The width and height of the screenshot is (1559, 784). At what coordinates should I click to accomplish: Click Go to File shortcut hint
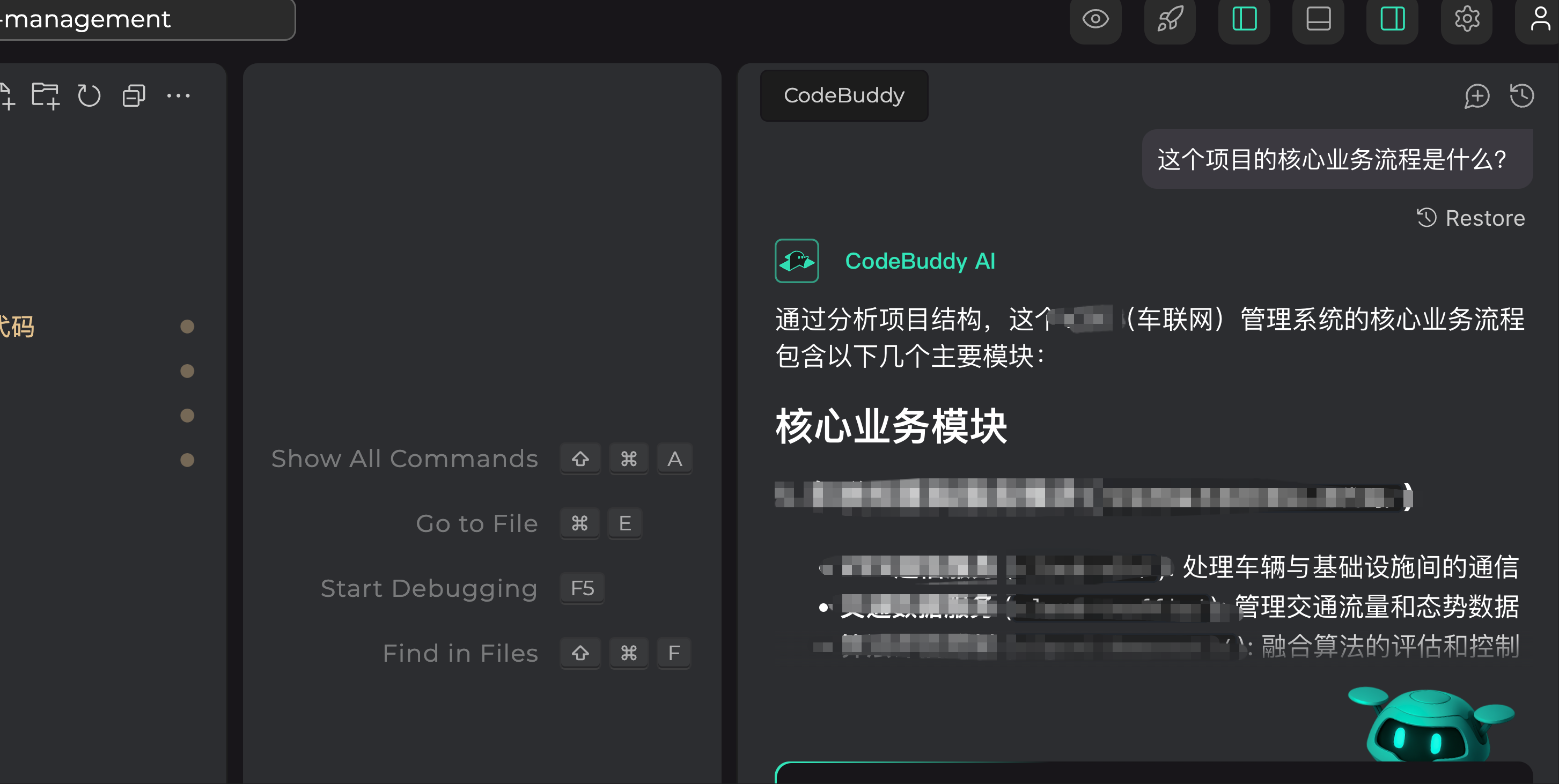[477, 523]
